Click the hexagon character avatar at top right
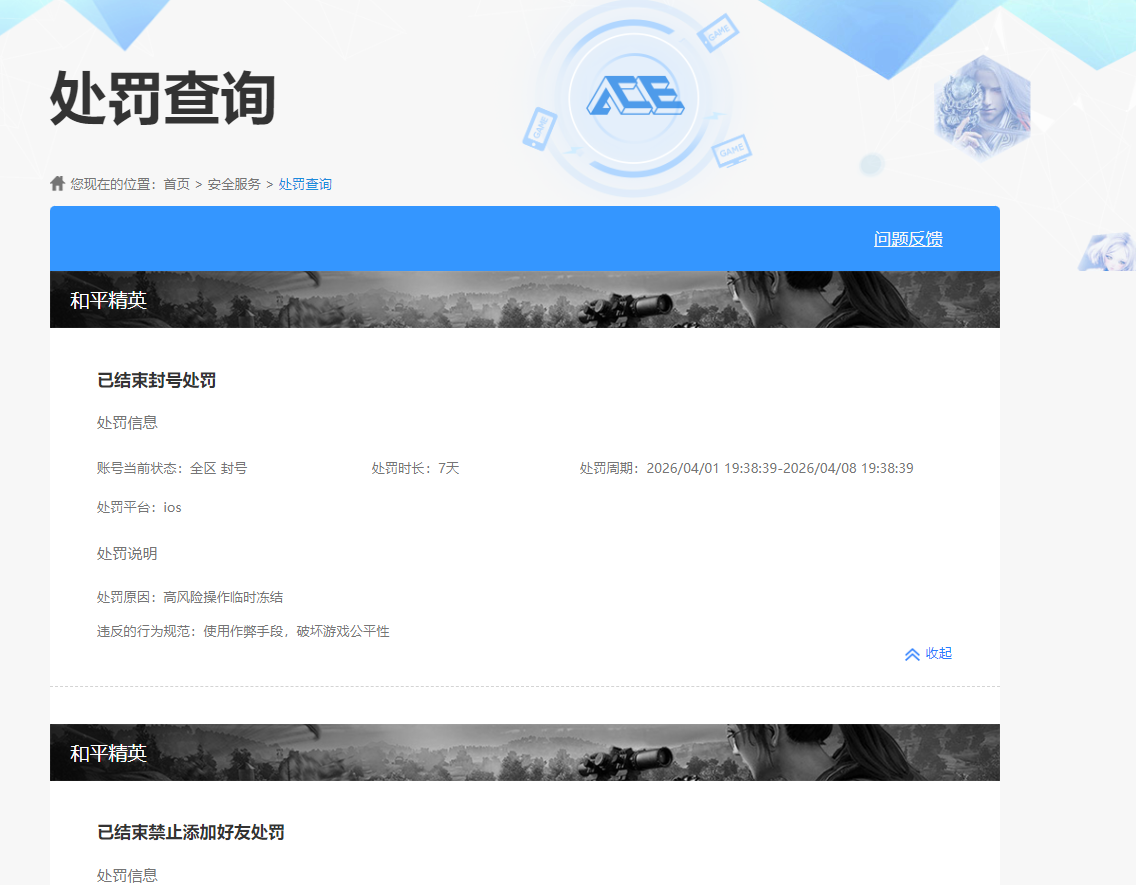This screenshot has height=885, width=1136. 982,107
